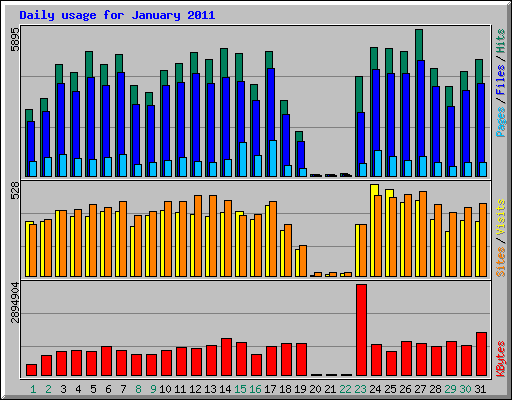Viewport: 512px width, 400px height.
Task: Click the green hits bar for day 1
Action: 29,115
